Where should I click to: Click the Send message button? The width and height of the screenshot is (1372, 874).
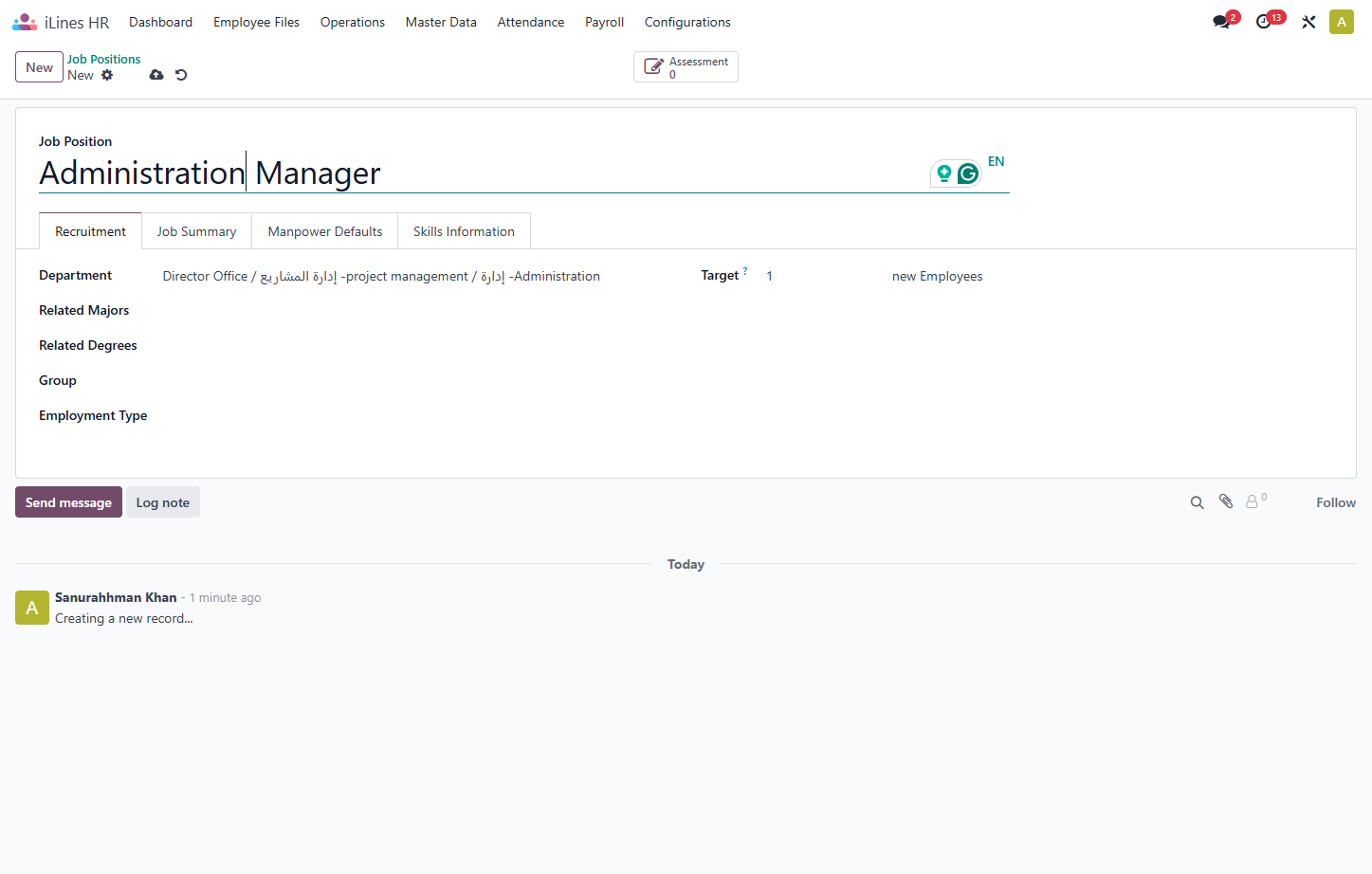click(x=68, y=502)
